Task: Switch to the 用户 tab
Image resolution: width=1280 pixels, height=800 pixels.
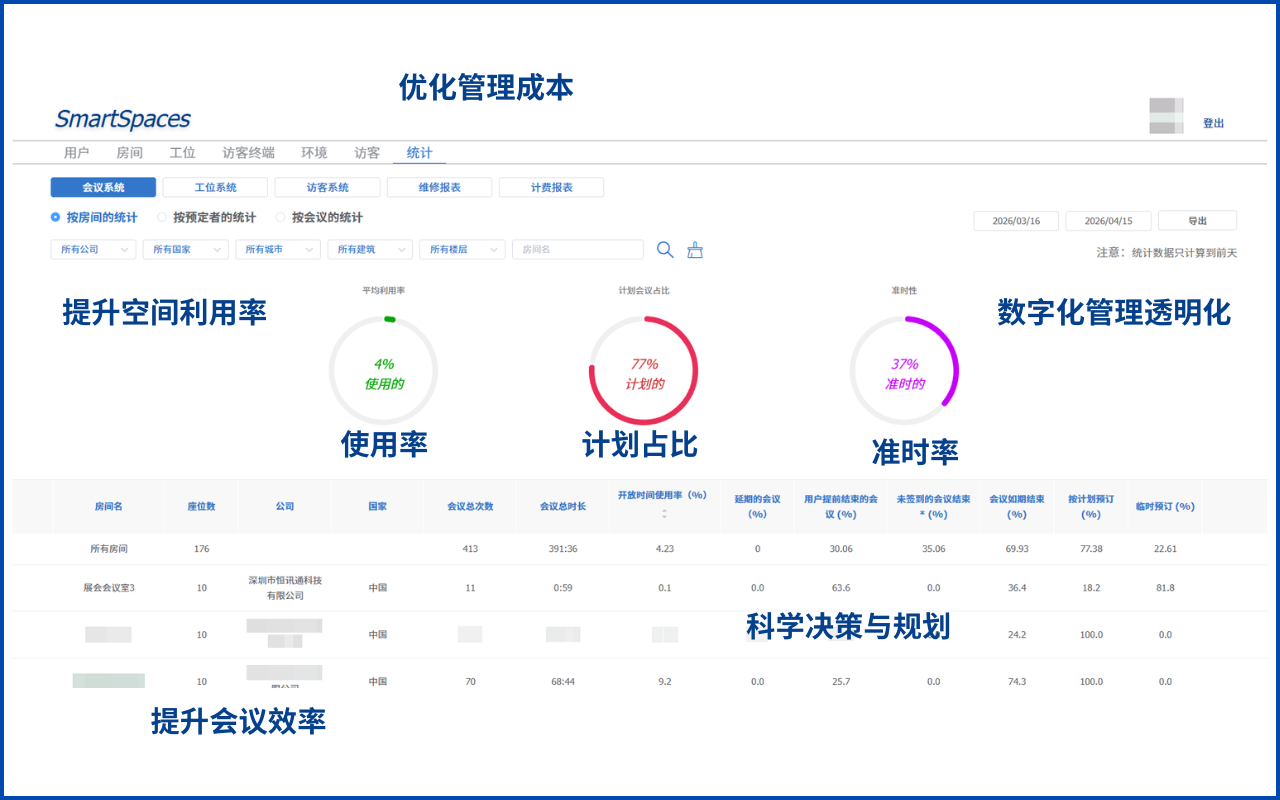Action: pyautogui.click(x=76, y=153)
